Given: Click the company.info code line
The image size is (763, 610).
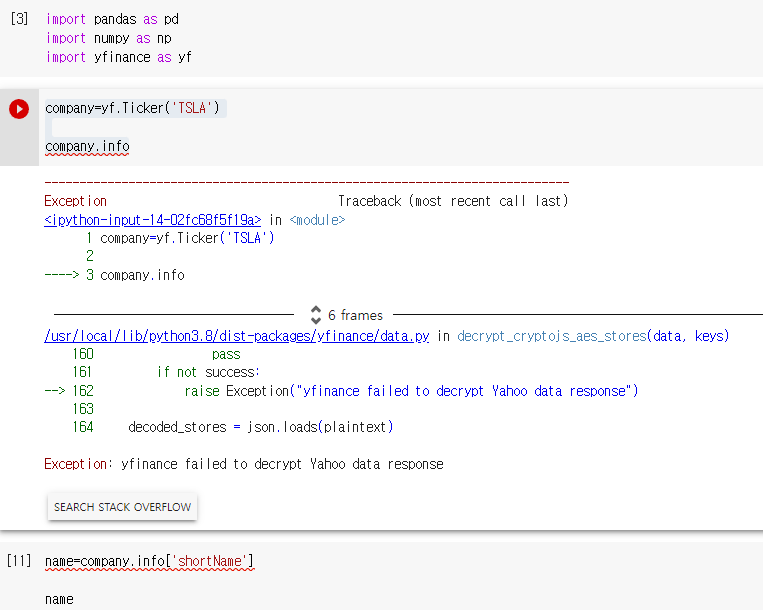Looking at the screenshot, I should [x=87, y=146].
